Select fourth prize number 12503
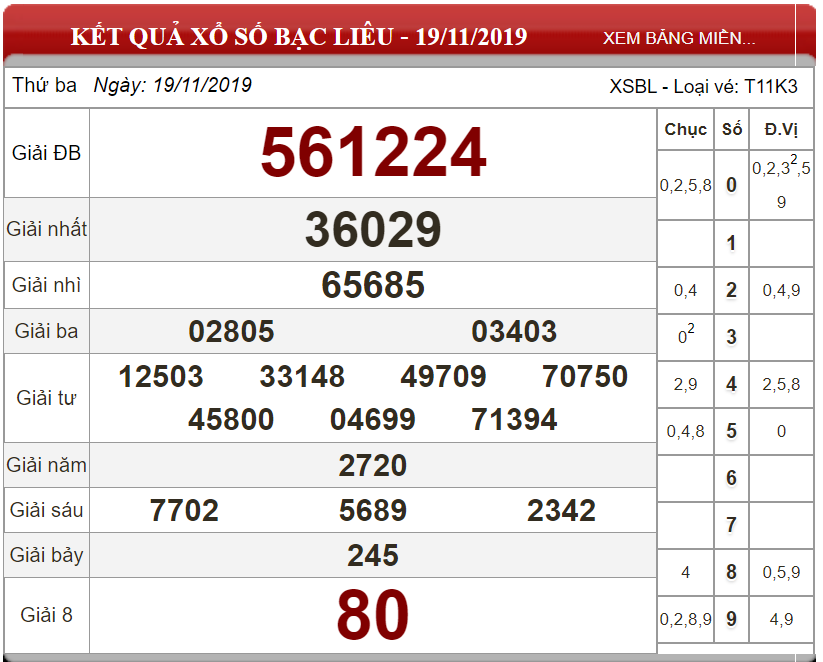The width and height of the screenshot is (823, 662). [x=161, y=376]
